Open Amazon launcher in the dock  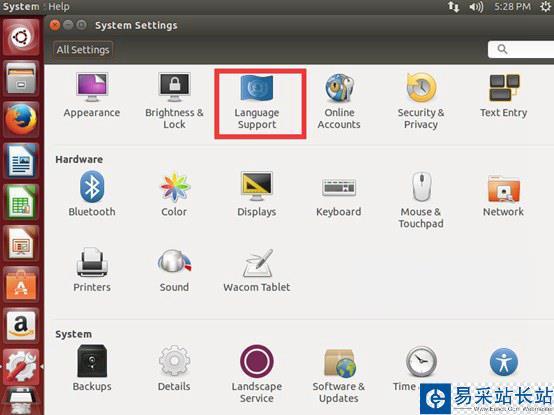tap(21, 326)
